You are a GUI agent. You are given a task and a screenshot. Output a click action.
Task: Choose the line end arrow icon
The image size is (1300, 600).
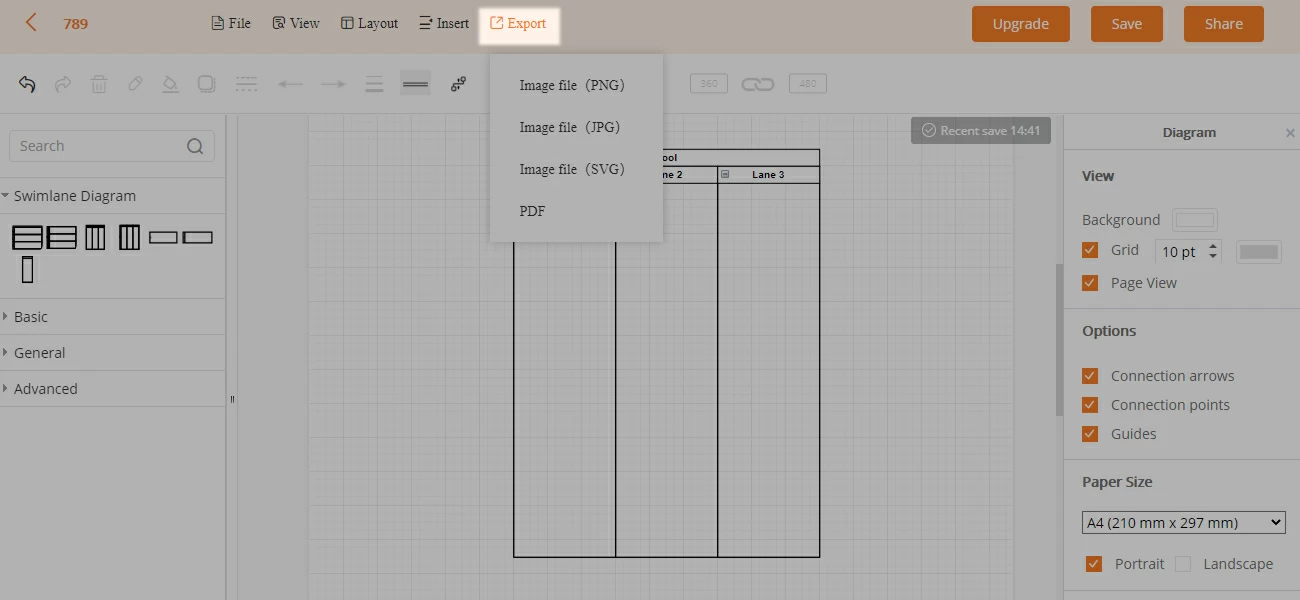333,84
